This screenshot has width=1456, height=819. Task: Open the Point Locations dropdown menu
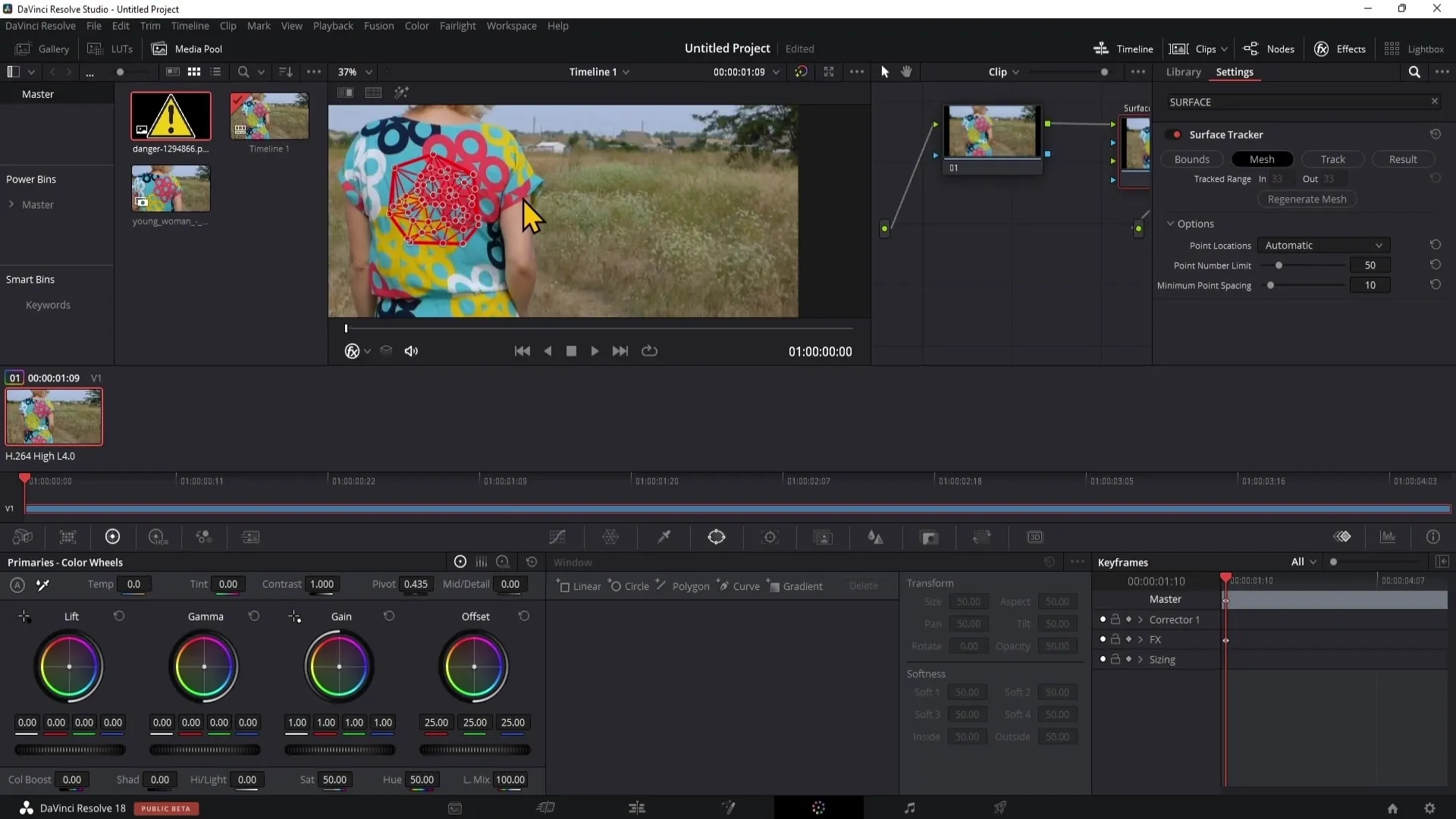(1325, 245)
